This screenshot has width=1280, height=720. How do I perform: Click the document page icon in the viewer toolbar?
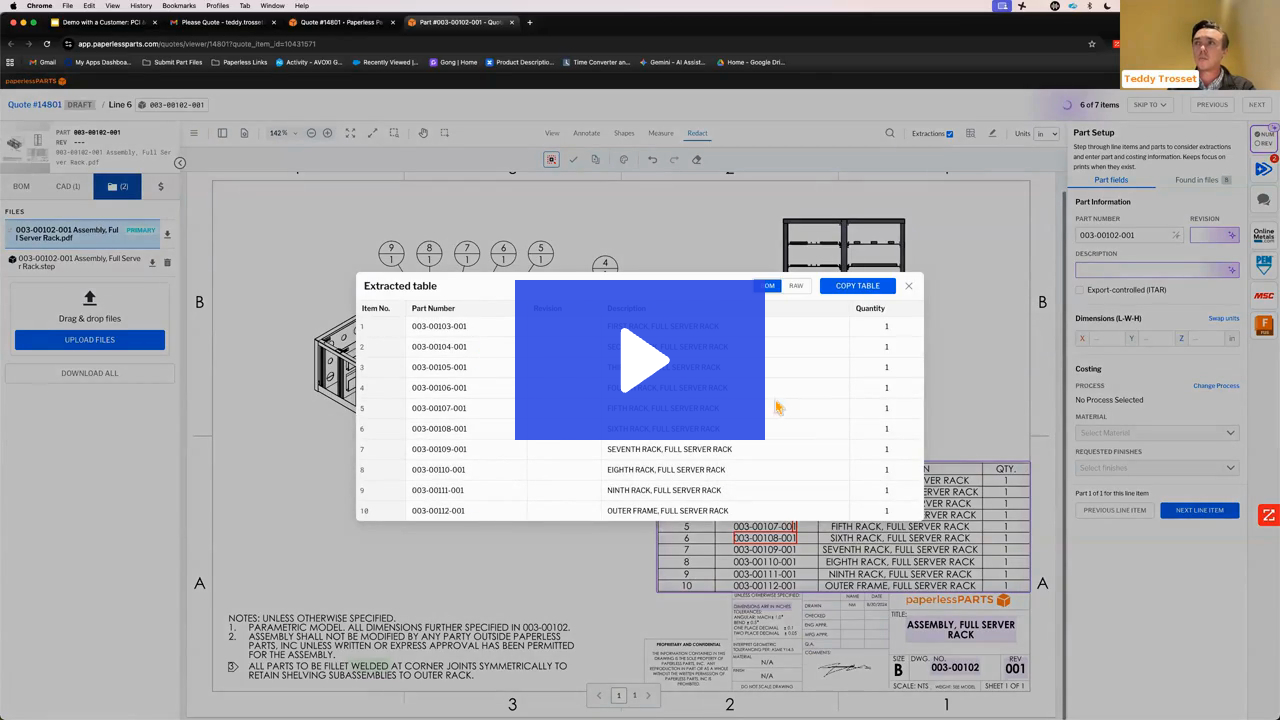[244, 133]
